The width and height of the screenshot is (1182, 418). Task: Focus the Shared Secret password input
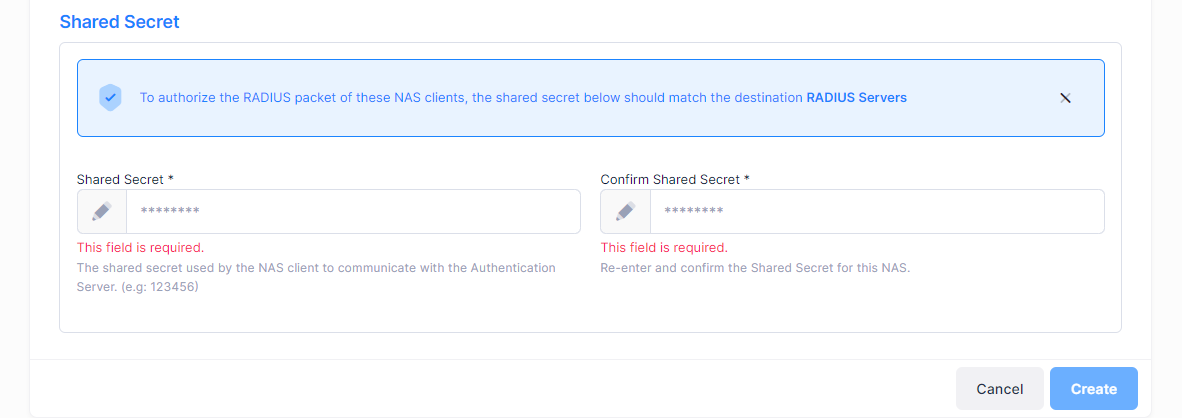pyautogui.click(x=354, y=212)
